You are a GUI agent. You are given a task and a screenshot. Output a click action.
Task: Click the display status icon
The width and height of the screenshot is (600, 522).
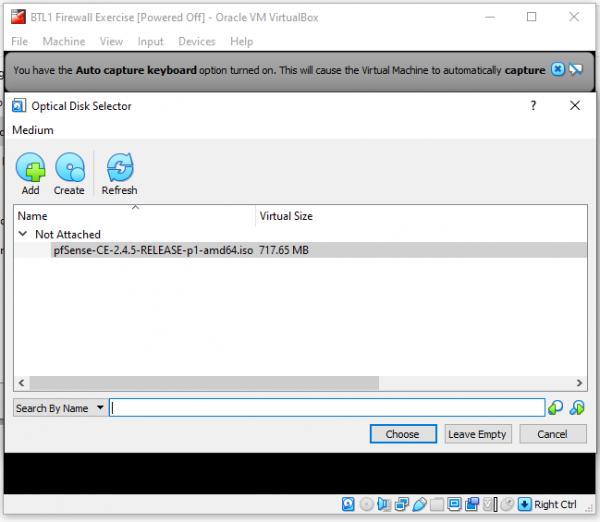[454, 504]
